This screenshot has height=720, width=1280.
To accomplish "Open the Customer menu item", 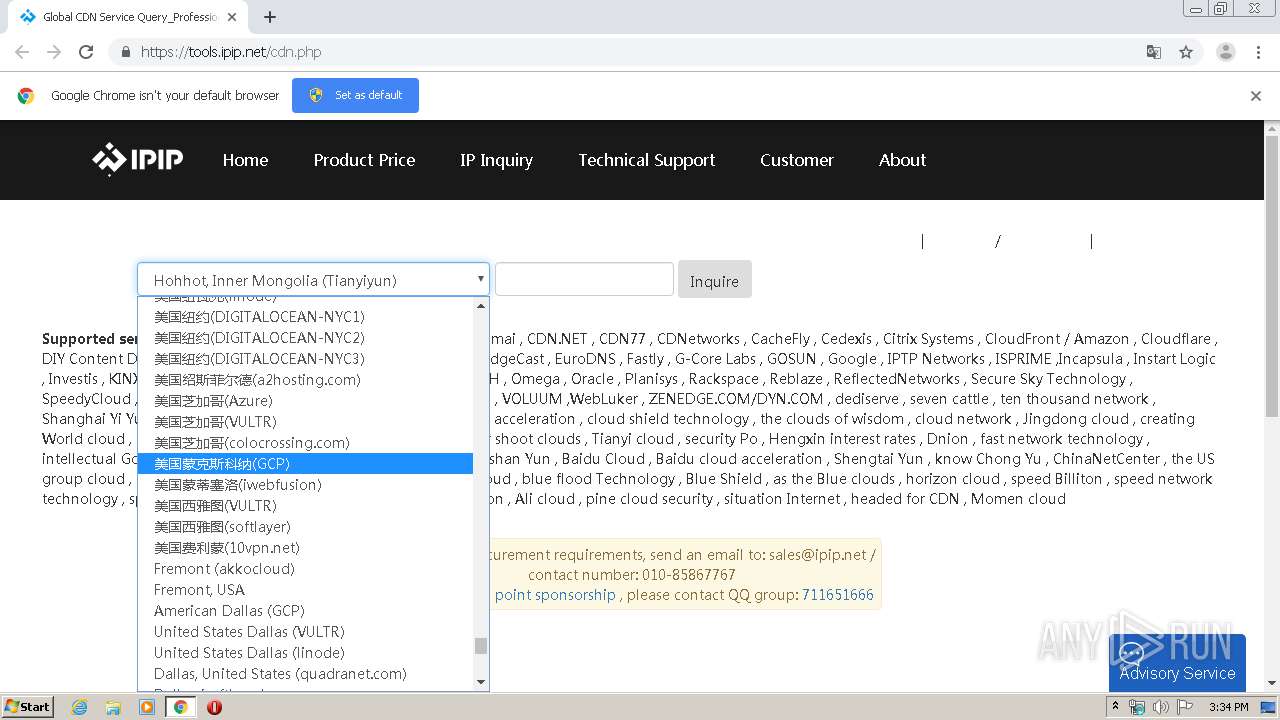I will (796, 160).
